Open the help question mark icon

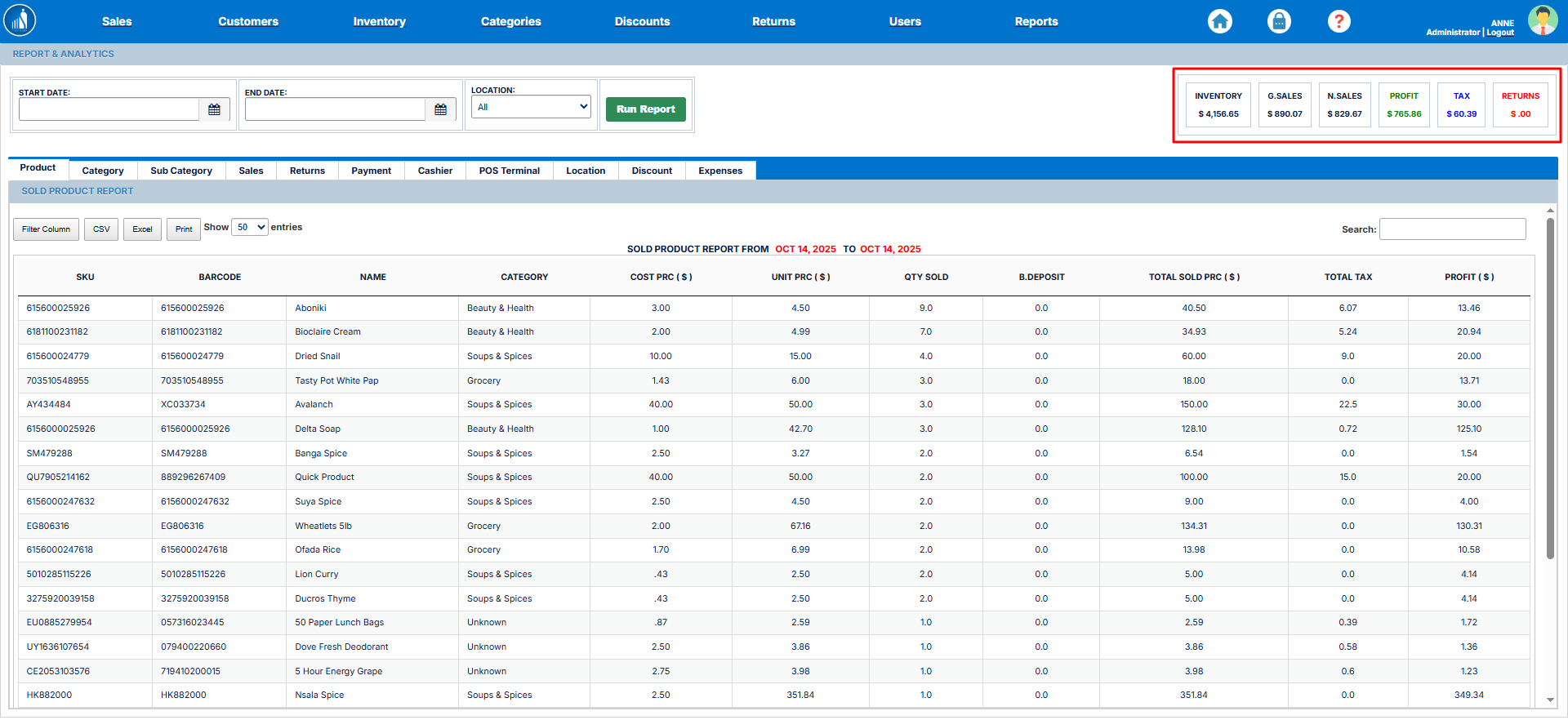pos(1339,21)
